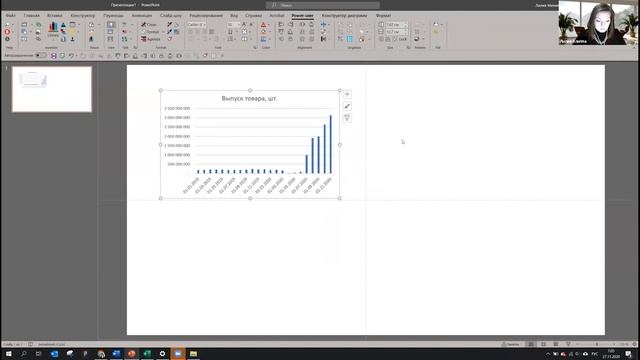Click the Agenda button in the ribbon
The image size is (640, 360).
[151, 39]
